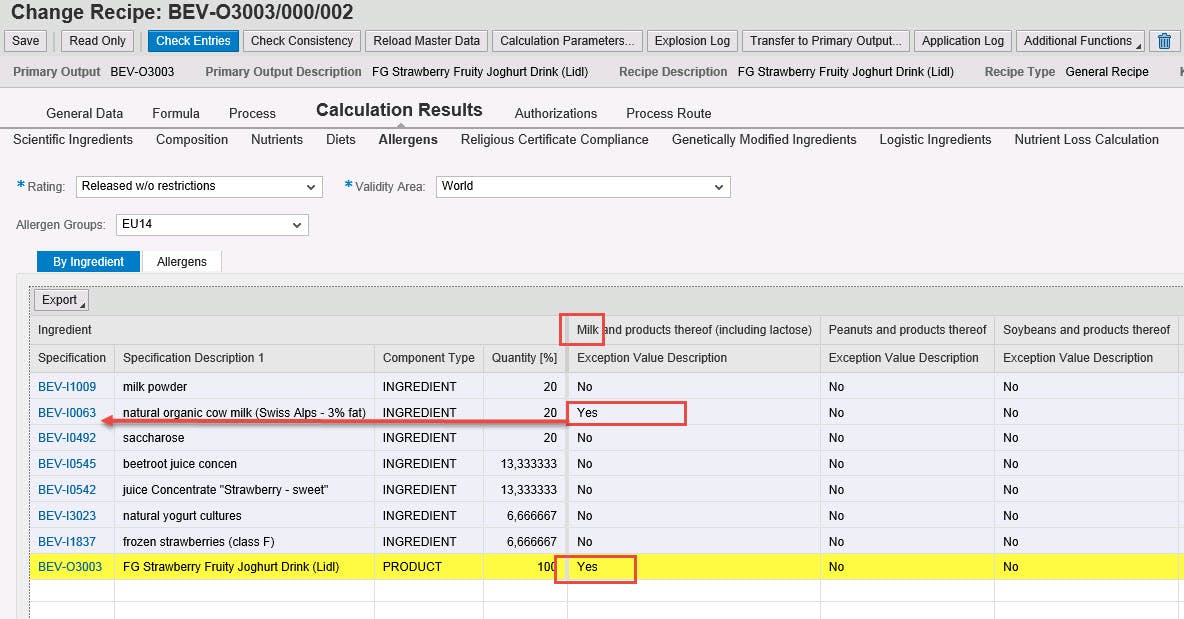Open specification BEV-I3023 link
This screenshot has width=1184, height=619.
[x=67, y=516]
